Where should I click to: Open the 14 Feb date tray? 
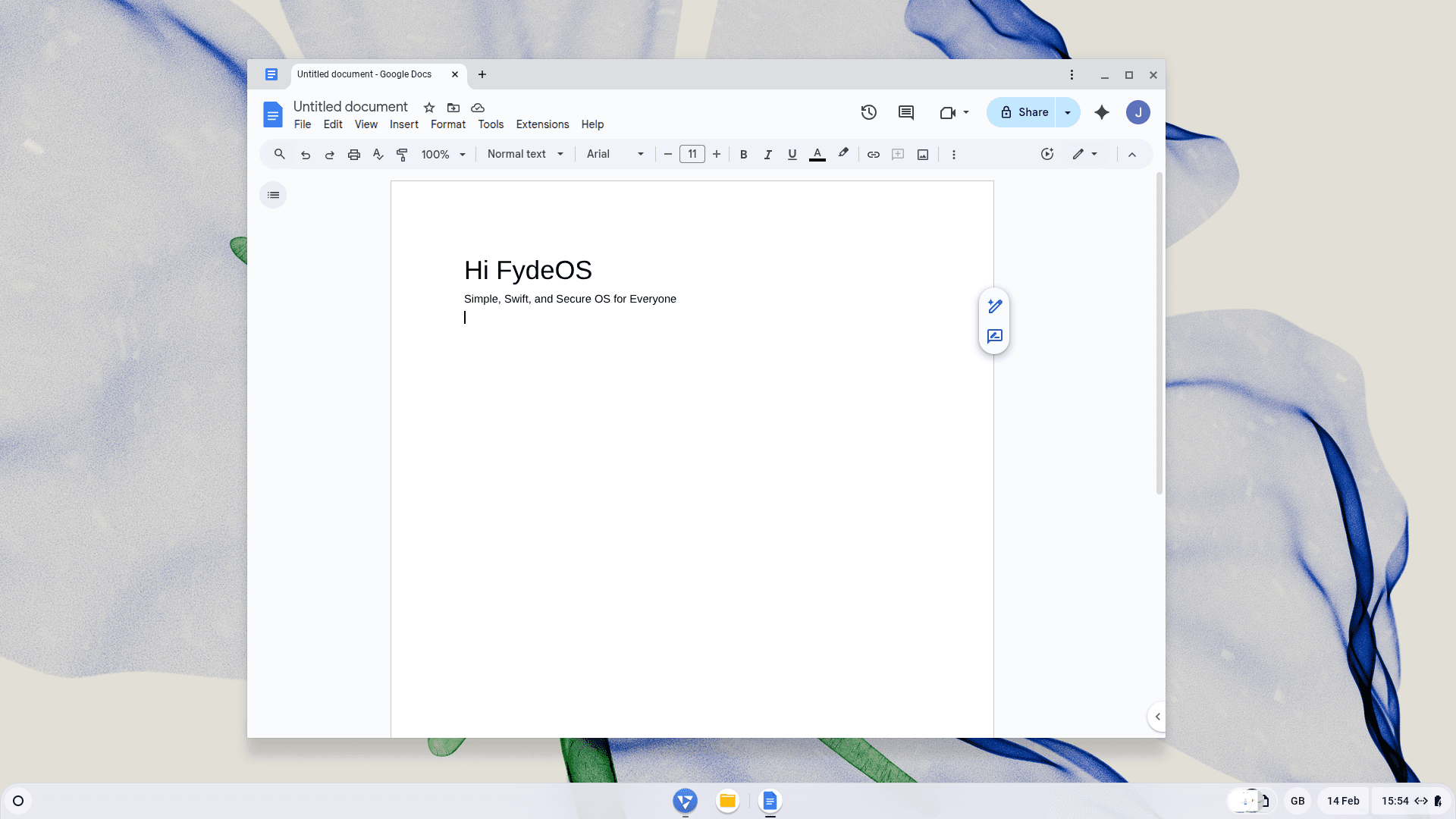pyautogui.click(x=1343, y=801)
